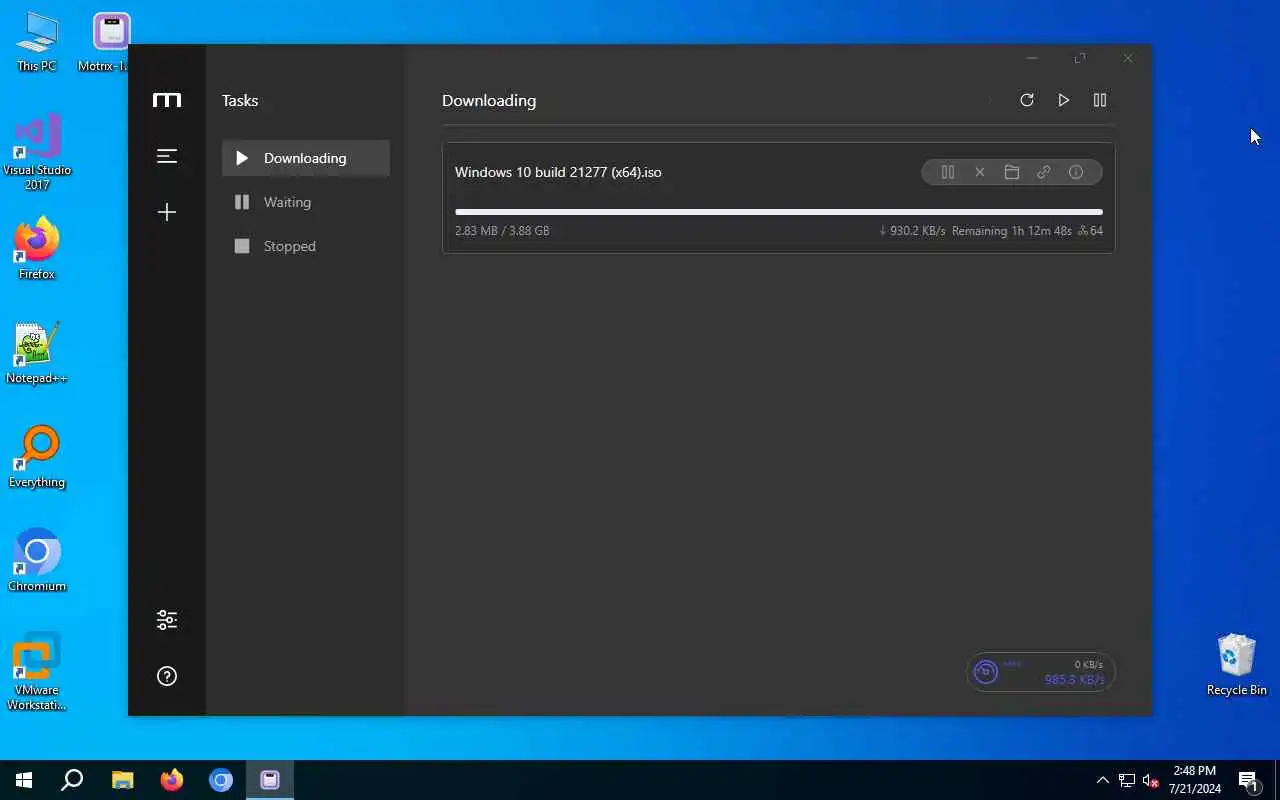Resume all tasks with the play icon

[1063, 100]
